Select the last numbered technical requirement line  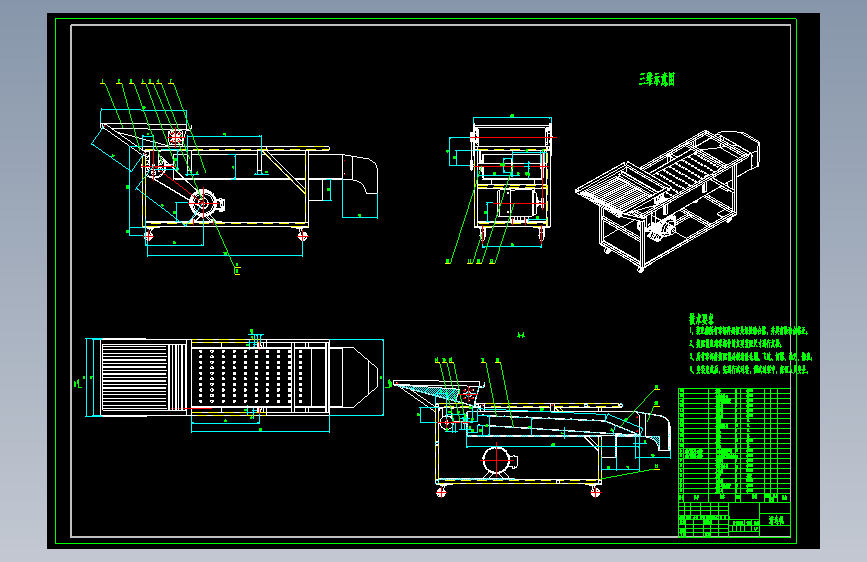(748, 370)
